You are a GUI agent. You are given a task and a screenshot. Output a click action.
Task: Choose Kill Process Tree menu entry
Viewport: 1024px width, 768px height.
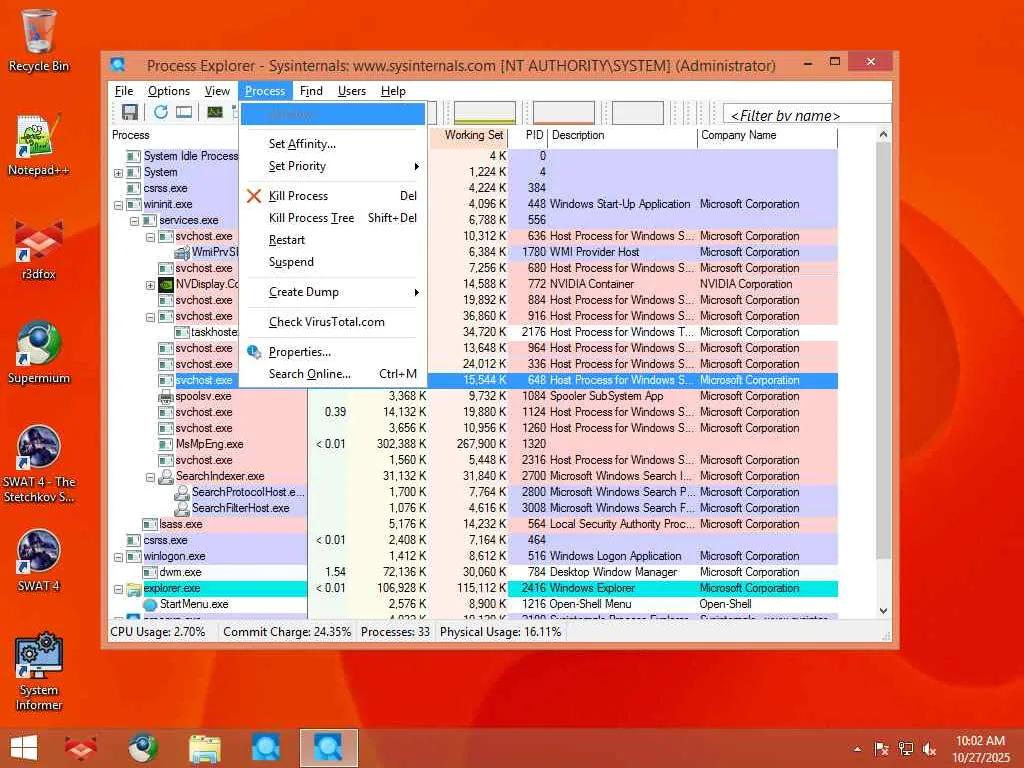[333, 217]
